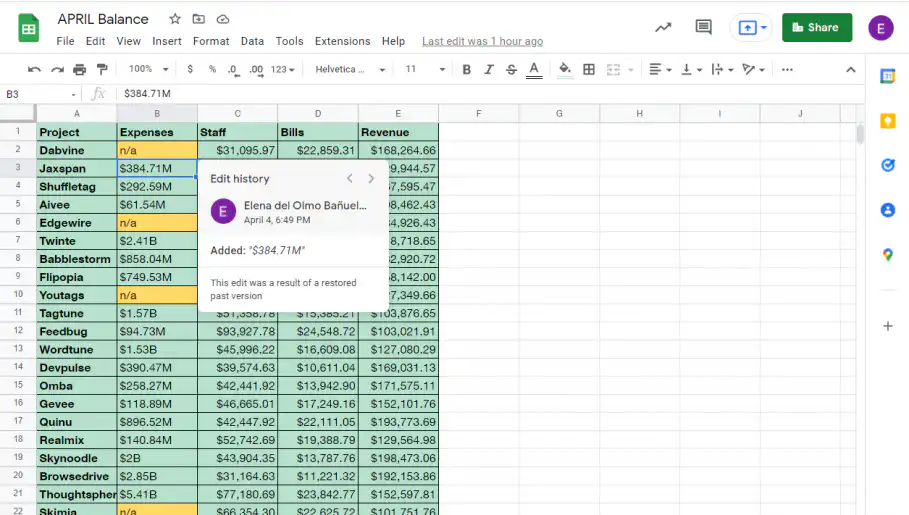
Task: Click the vertical scrollbar thumb
Action: pyautogui.click(x=860, y=135)
